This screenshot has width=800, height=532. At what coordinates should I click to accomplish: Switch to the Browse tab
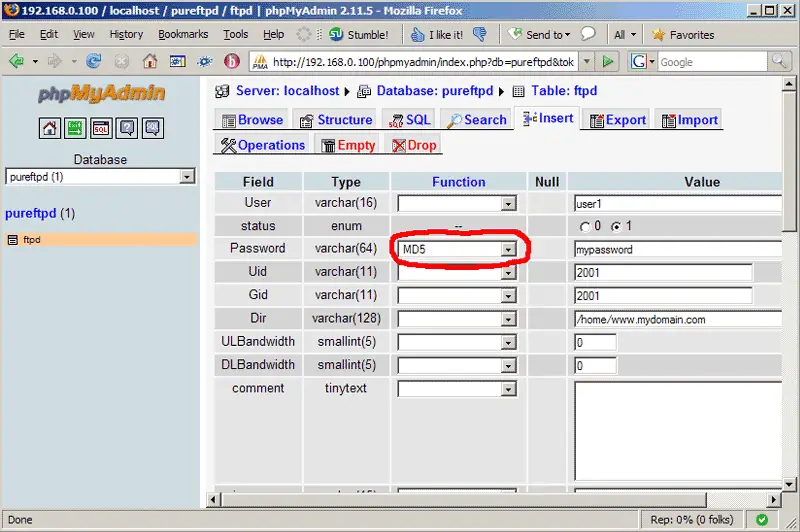tap(253, 120)
